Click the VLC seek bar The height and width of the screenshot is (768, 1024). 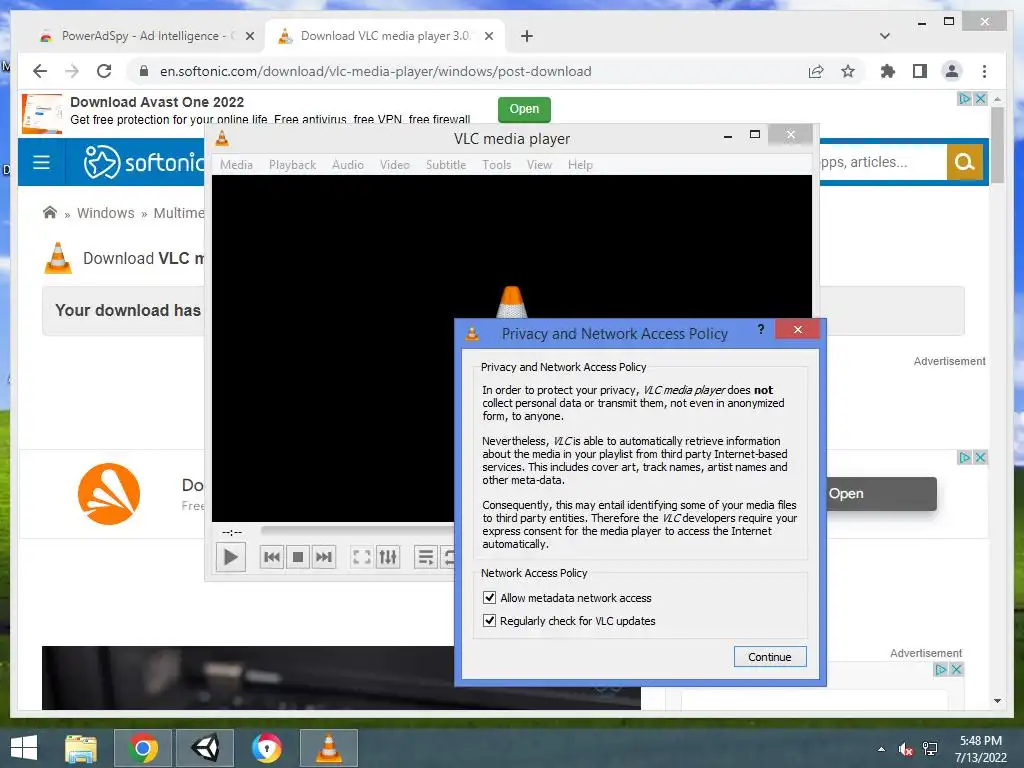coord(357,530)
